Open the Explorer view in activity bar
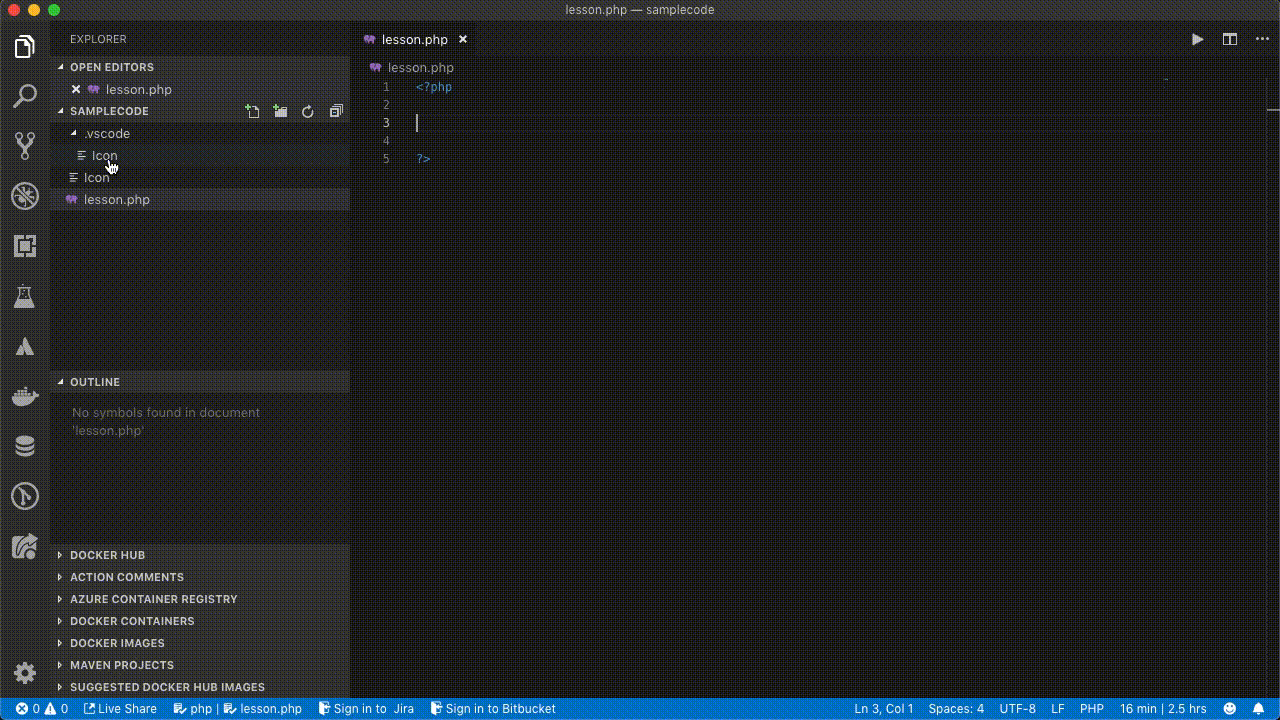Viewport: 1280px width, 720px height. tap(25, 47)
